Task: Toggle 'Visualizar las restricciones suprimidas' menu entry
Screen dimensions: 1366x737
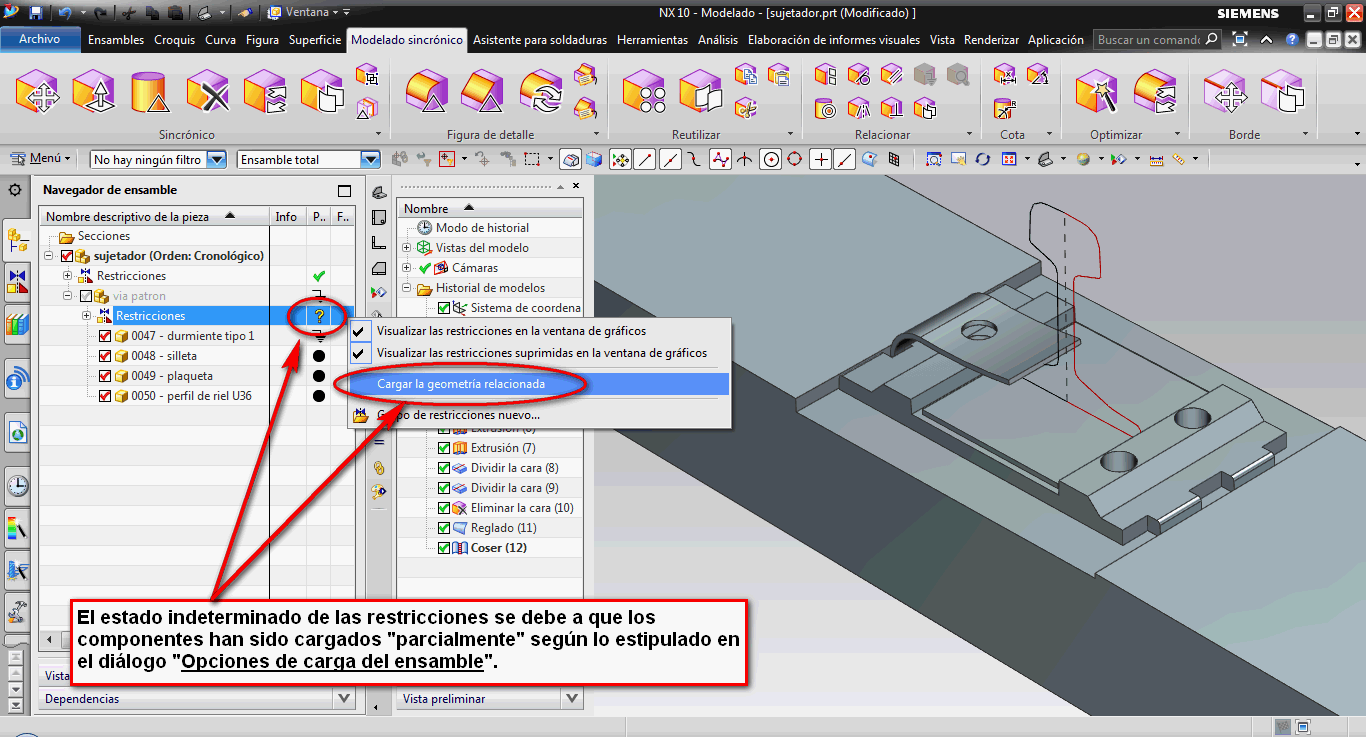Action: click(540, 353)
